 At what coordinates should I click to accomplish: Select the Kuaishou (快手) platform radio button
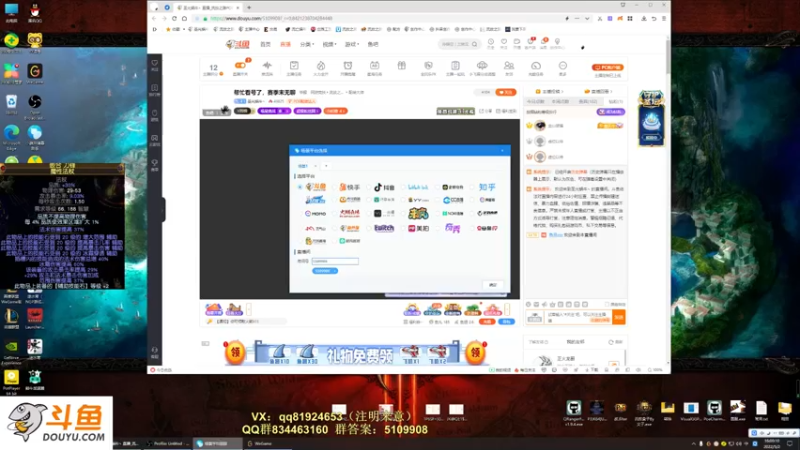[334, 187]
